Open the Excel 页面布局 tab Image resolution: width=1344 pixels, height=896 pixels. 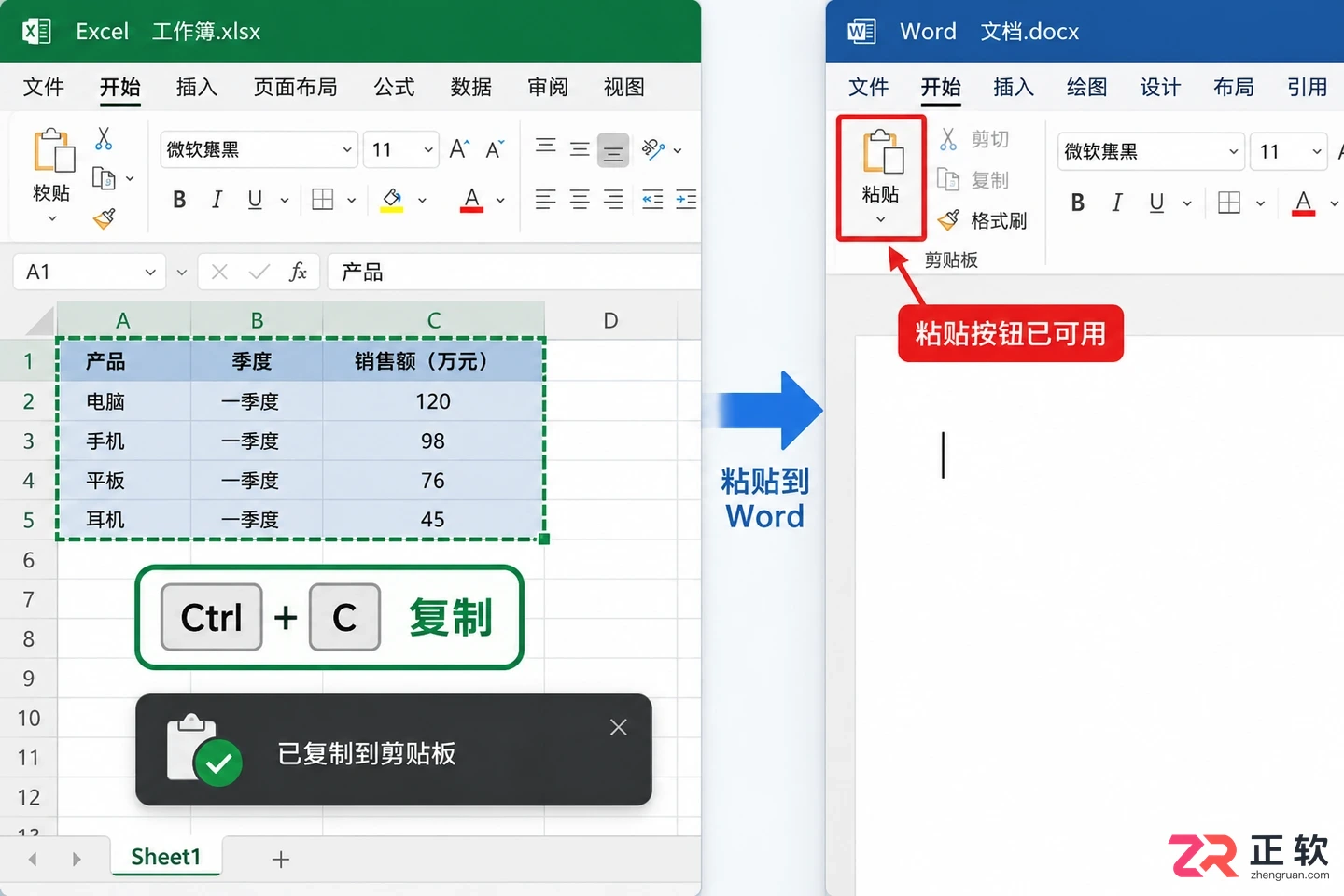coord(296,87)
